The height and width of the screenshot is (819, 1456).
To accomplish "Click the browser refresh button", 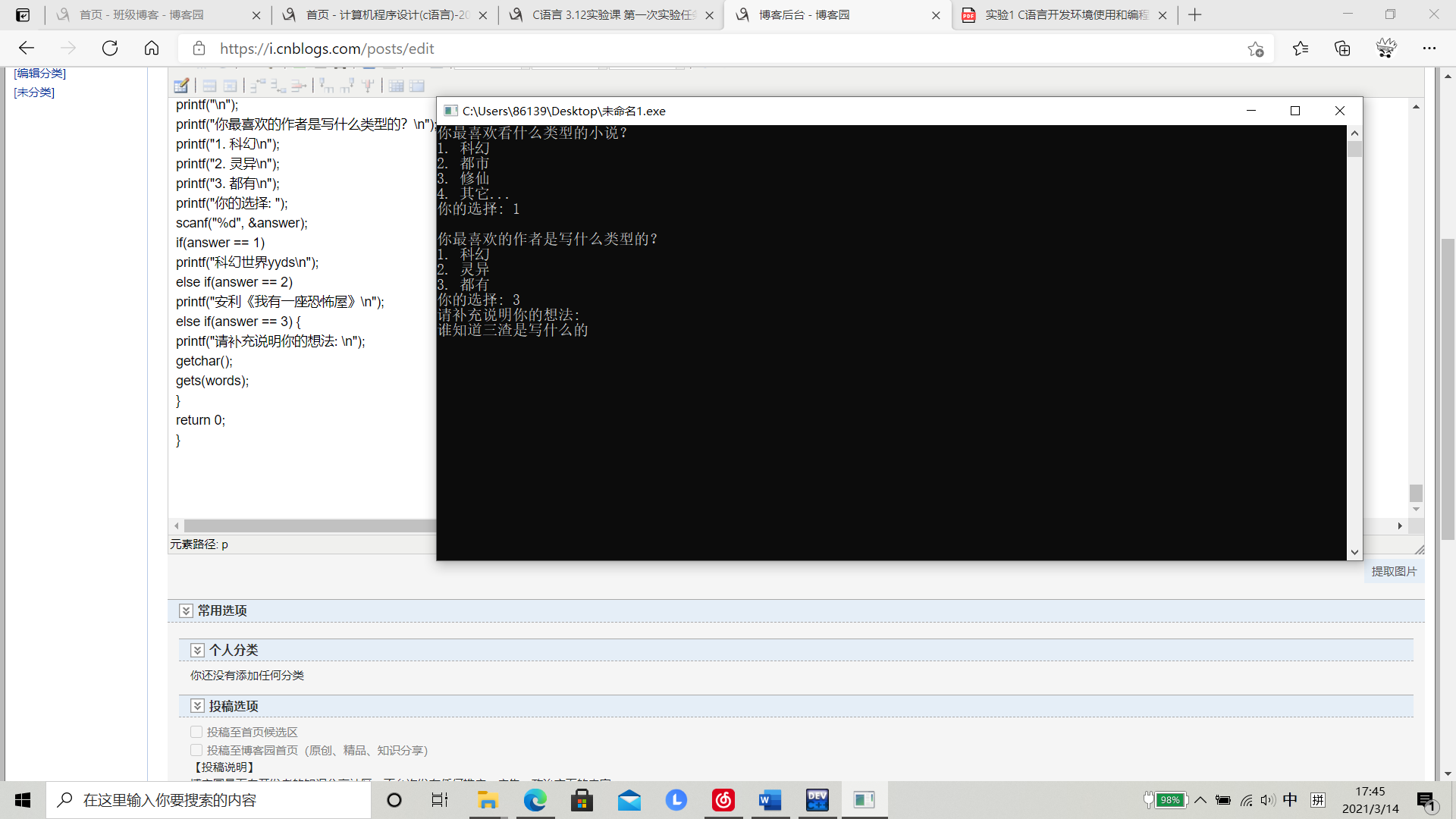I will [x=110, y=49].
